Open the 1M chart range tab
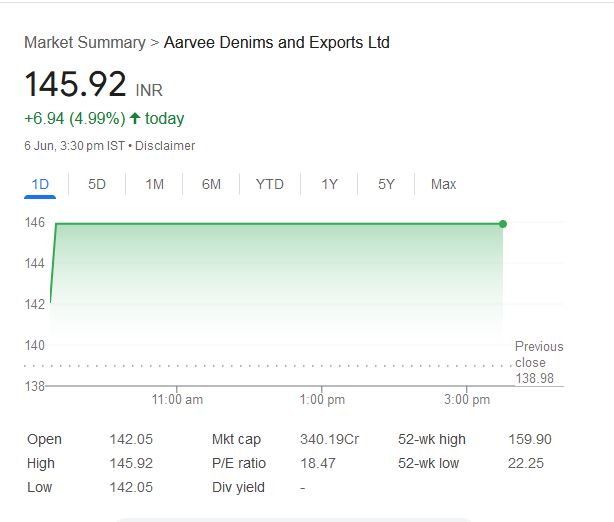The width and height of the screenshot is (614, 522). [154, 184]
